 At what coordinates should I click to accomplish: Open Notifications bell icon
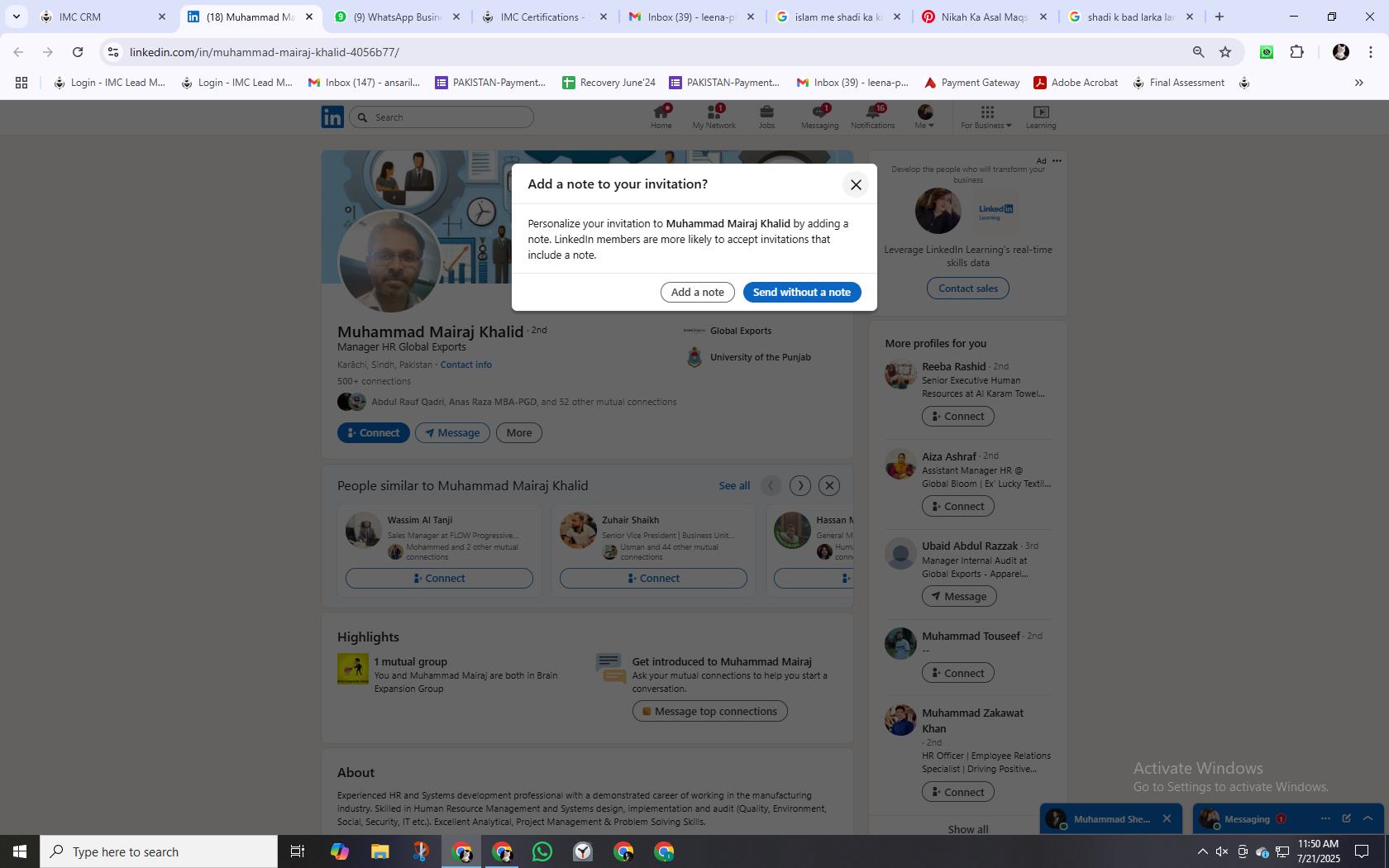(872, 117)
